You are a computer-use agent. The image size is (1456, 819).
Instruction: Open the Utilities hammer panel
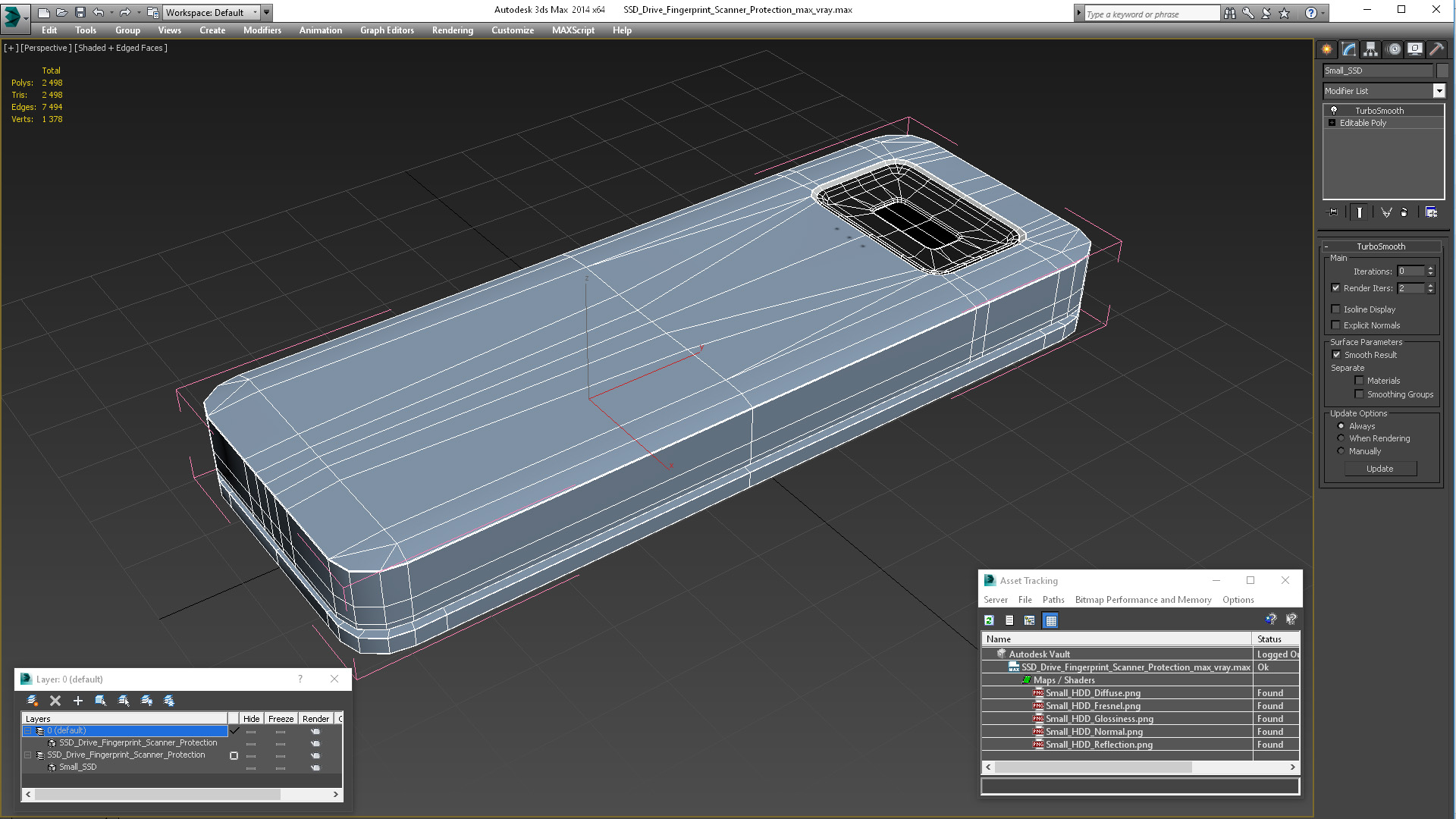click(1436, 49)
